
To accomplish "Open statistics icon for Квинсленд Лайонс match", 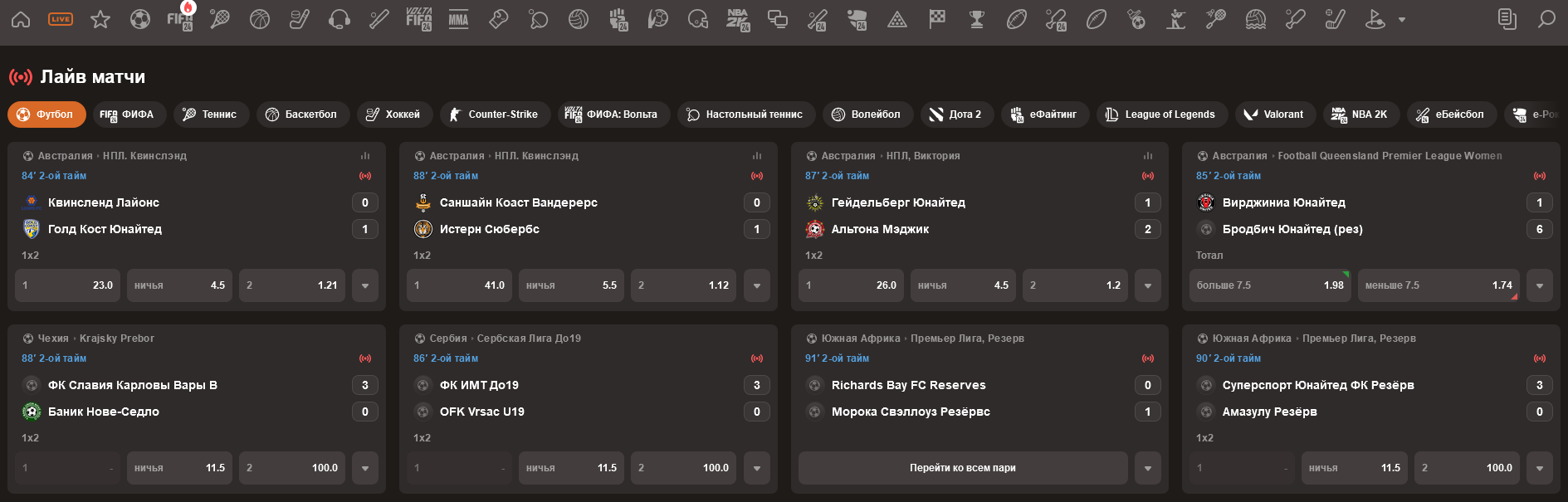I will tap(365, 156).
